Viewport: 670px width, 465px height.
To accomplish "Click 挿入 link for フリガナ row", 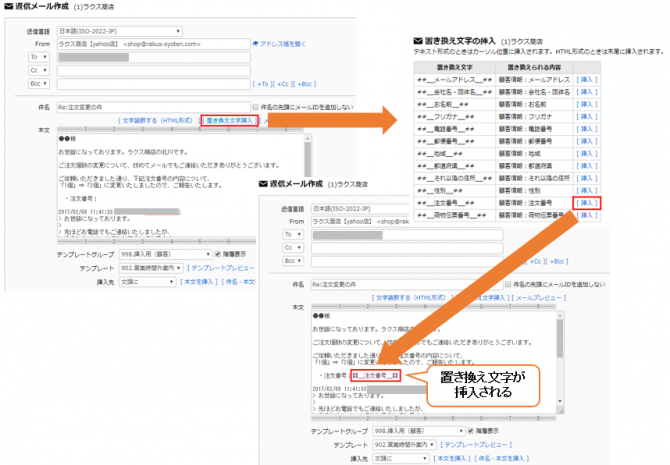I will coord(587,117).
